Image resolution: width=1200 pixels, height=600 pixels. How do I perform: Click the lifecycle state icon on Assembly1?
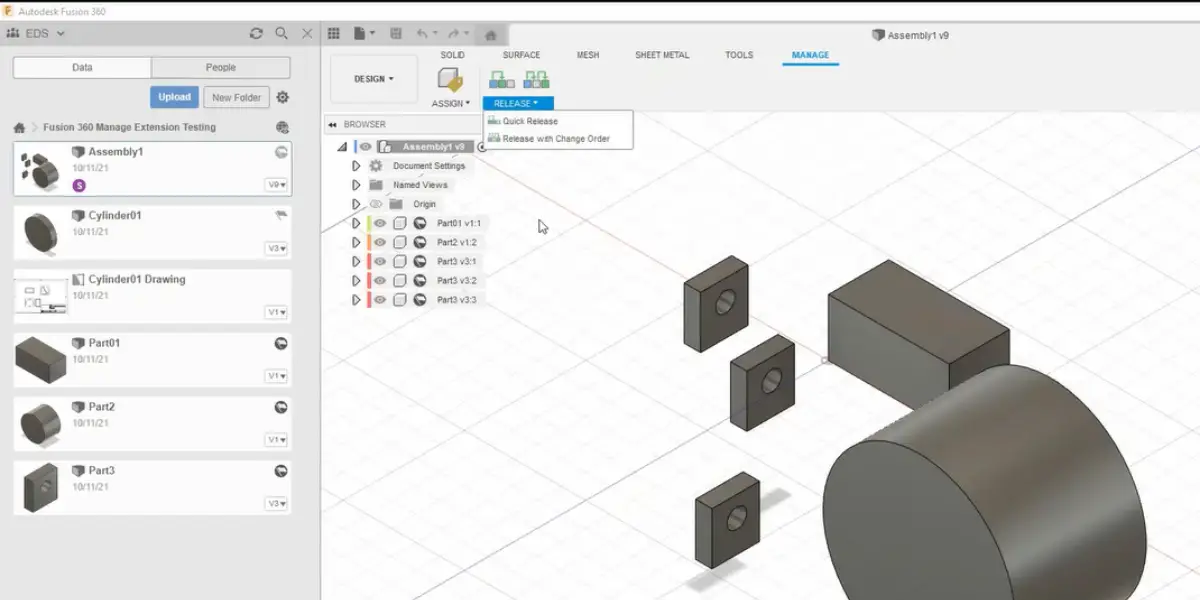[x=281, y=152]
